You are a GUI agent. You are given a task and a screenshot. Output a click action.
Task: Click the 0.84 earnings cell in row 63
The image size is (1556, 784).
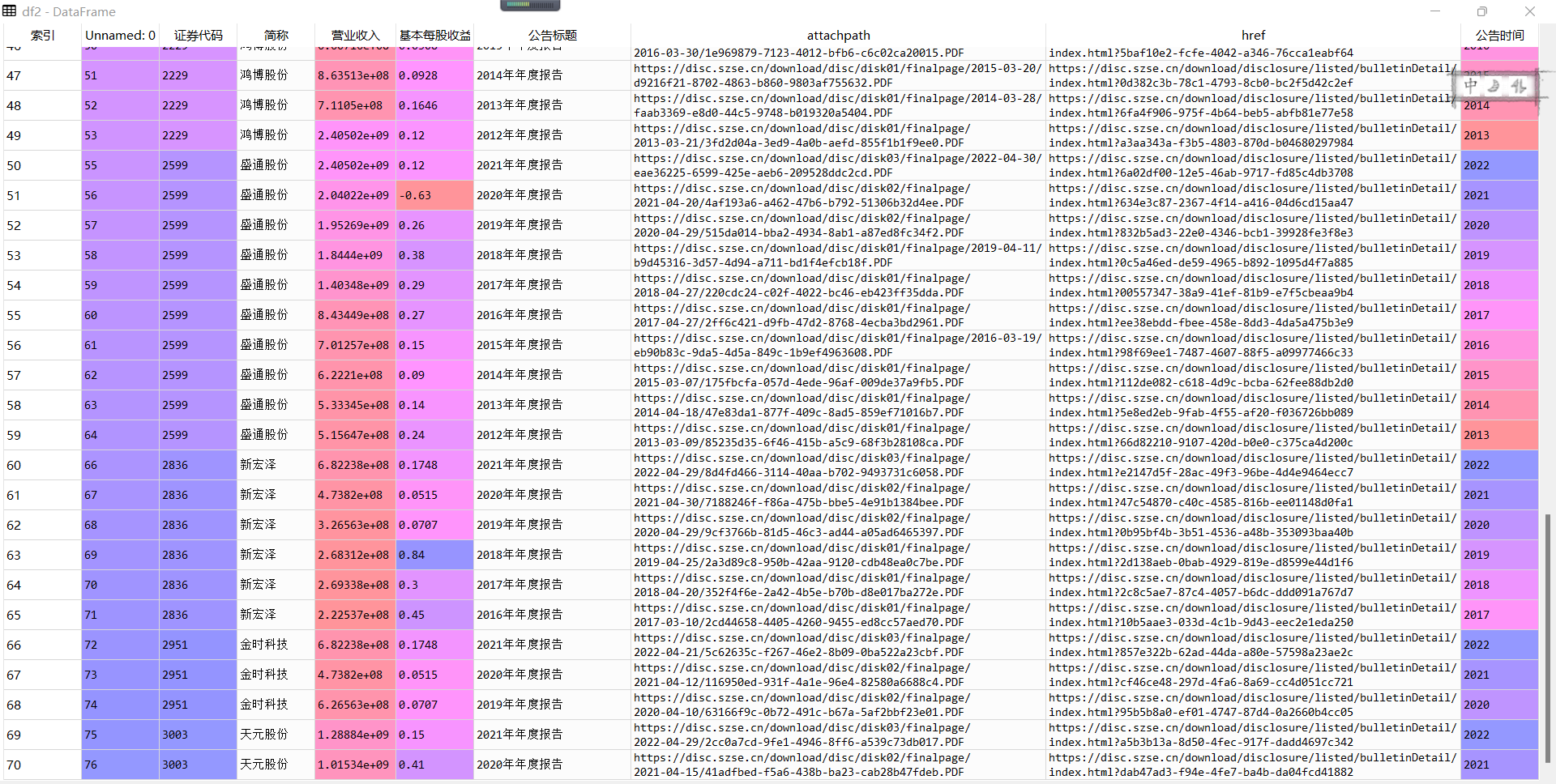click(x=434, y=555)
